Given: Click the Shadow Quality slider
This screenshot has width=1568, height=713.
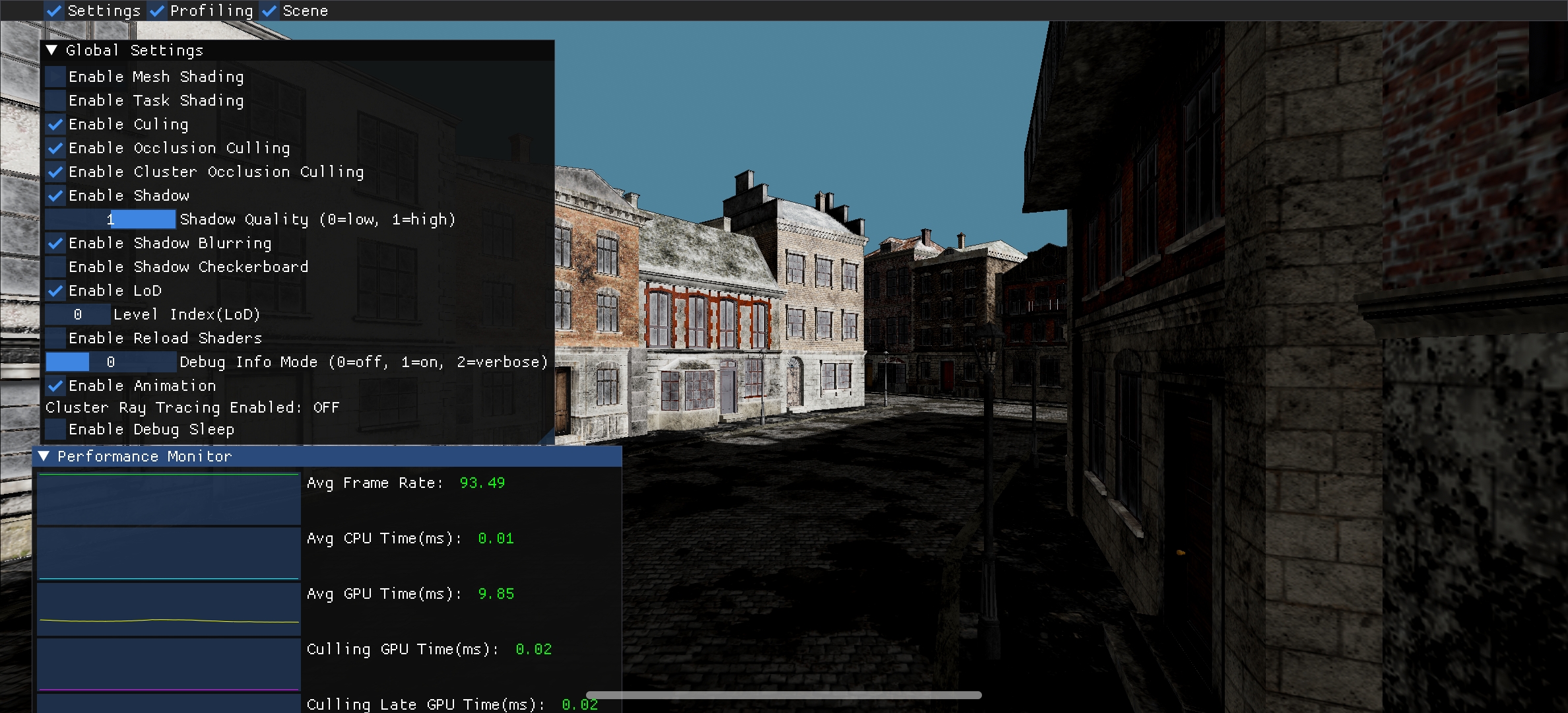Looking at the screenshot, I should point(110,219).
